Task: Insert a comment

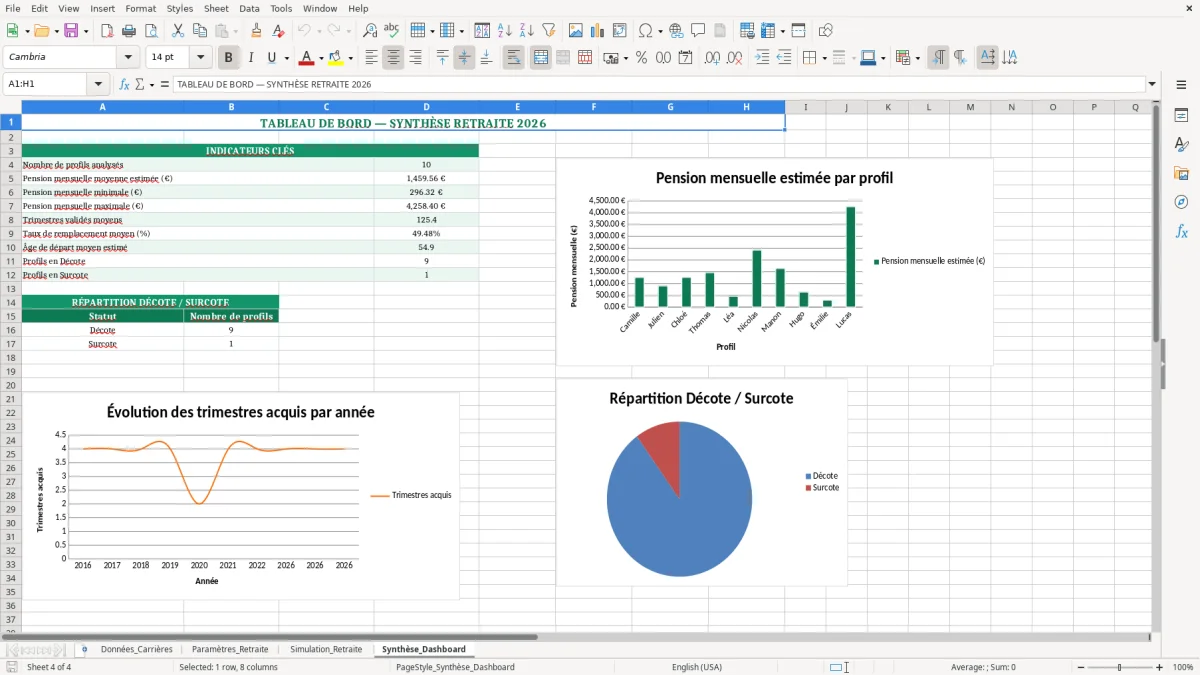Action: coord(698,31)
